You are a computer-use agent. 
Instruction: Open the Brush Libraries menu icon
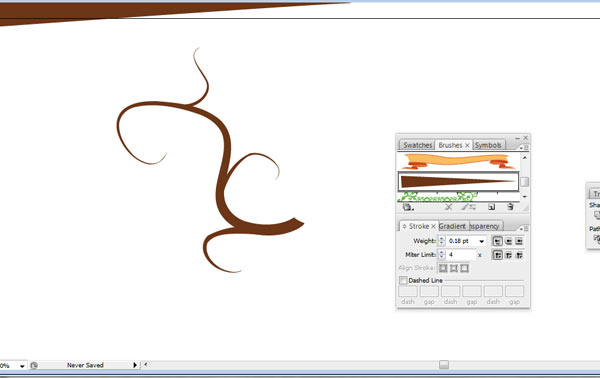408,207
